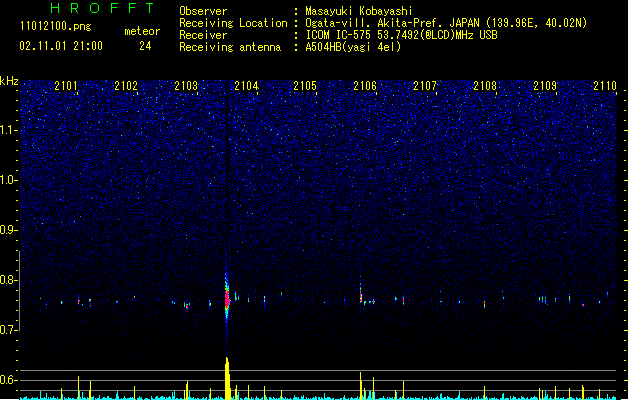The width and height of the screenshot is (629, 400).
Task: Click the 2101 time marker
Action: click(66, 86)
